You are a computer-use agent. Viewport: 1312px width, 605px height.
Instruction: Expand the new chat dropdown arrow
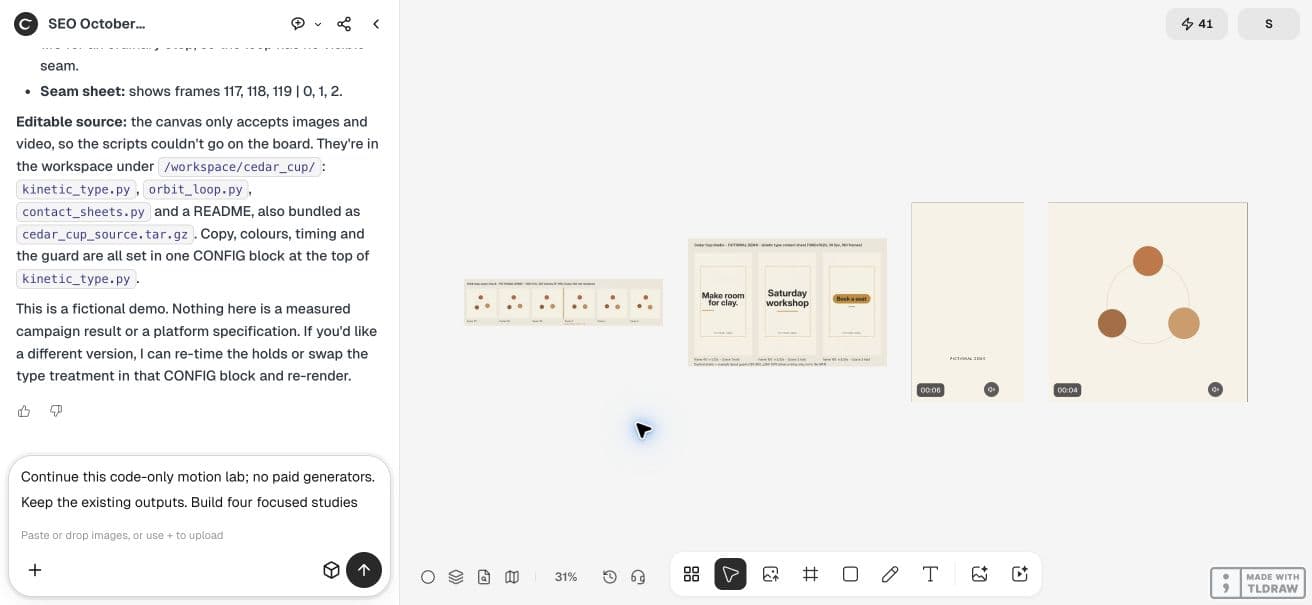(x=318, y=24)
